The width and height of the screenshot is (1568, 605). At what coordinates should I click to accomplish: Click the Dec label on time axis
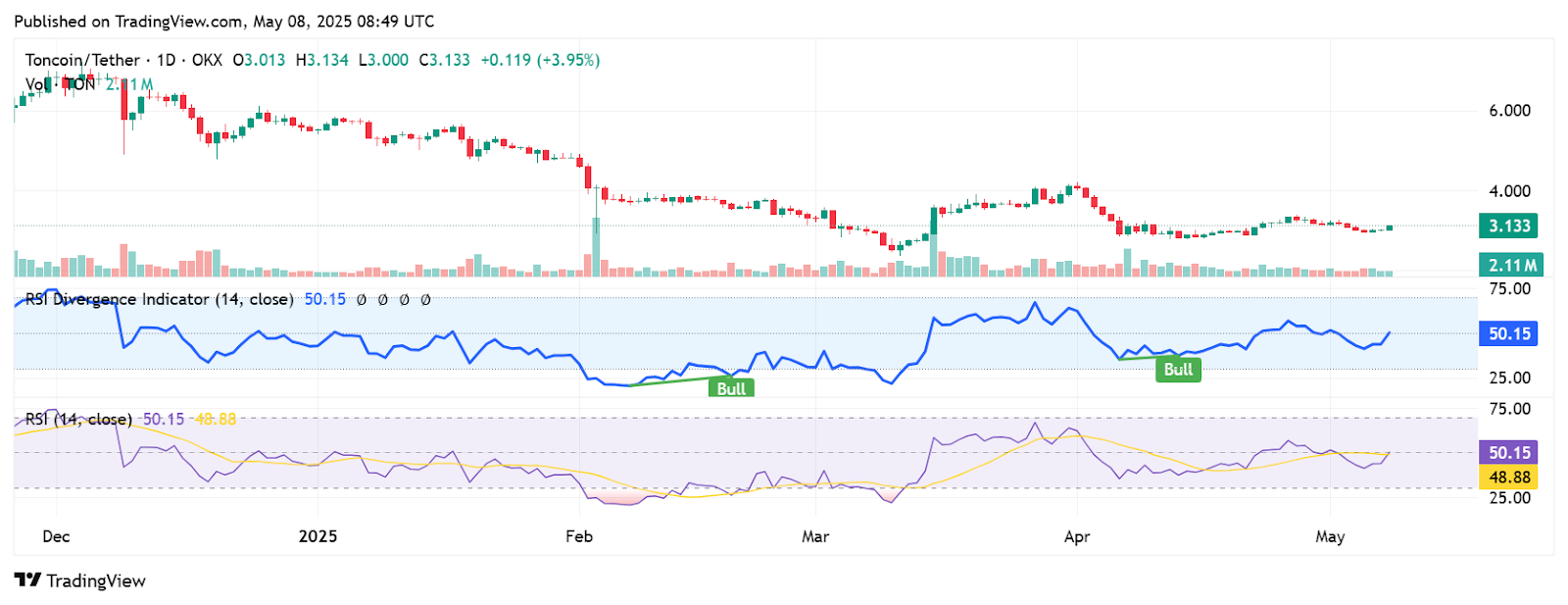pyautogui.click(x=56, y=536)
